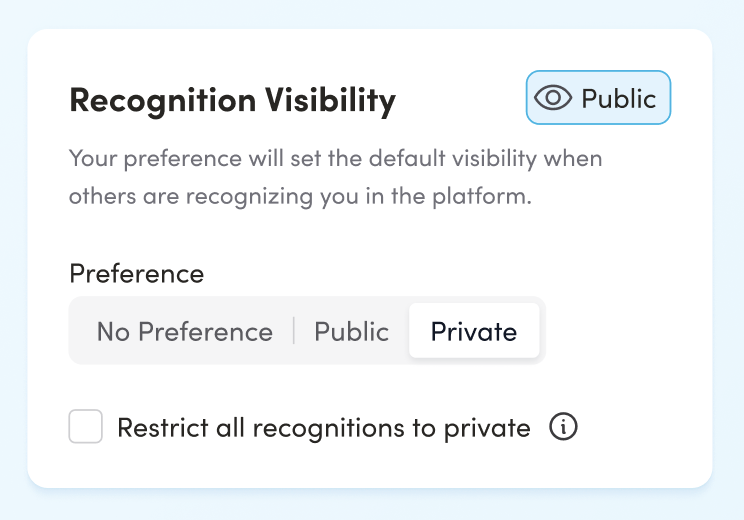Image resolution: width=744 pixels, height=520 pixels.
Task: Toggle the empty square checkbox near the card bottom
Action: point(86,428)
